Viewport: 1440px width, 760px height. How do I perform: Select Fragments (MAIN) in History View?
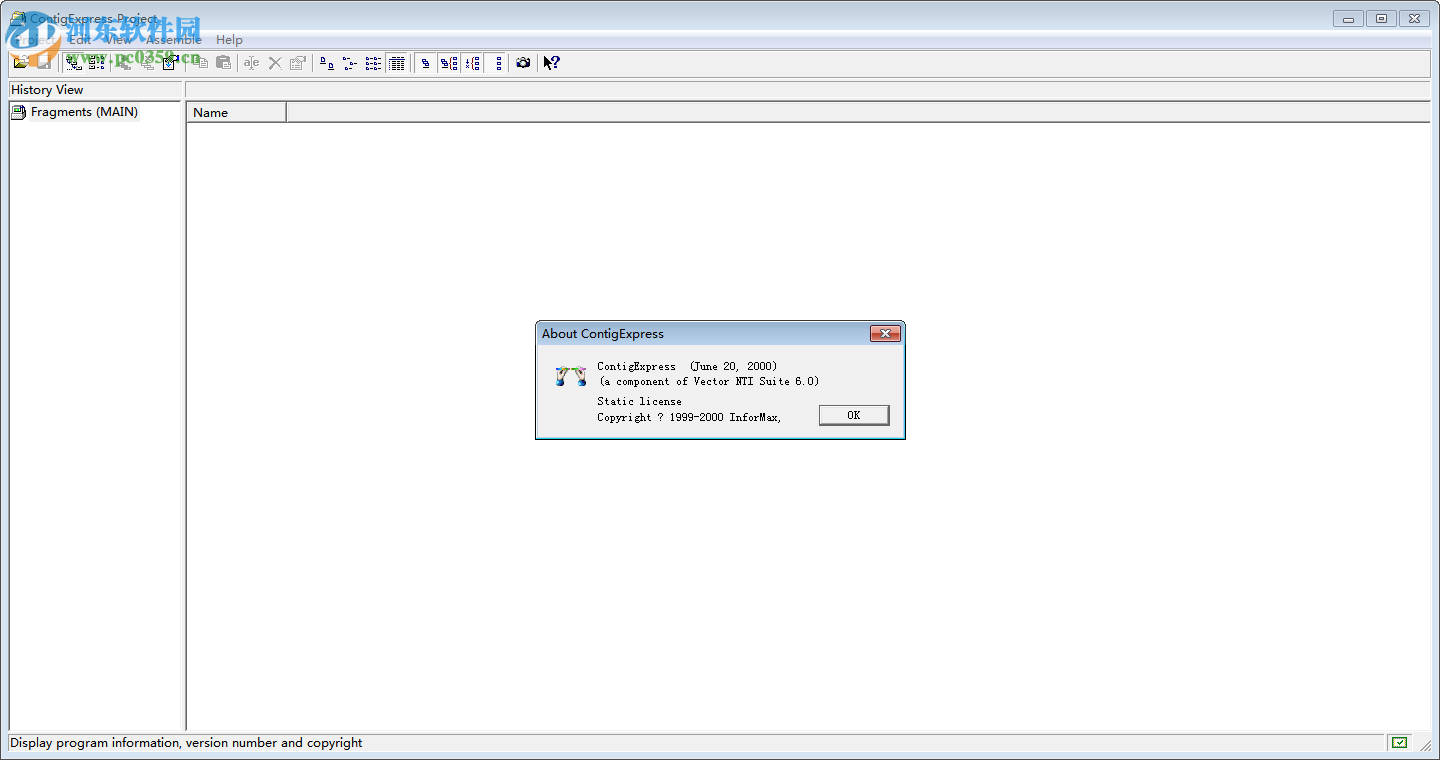tap(84, 112)
